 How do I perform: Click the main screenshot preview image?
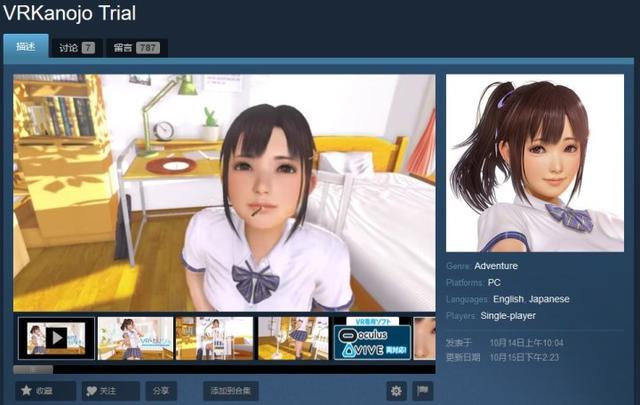click(224, 192)
